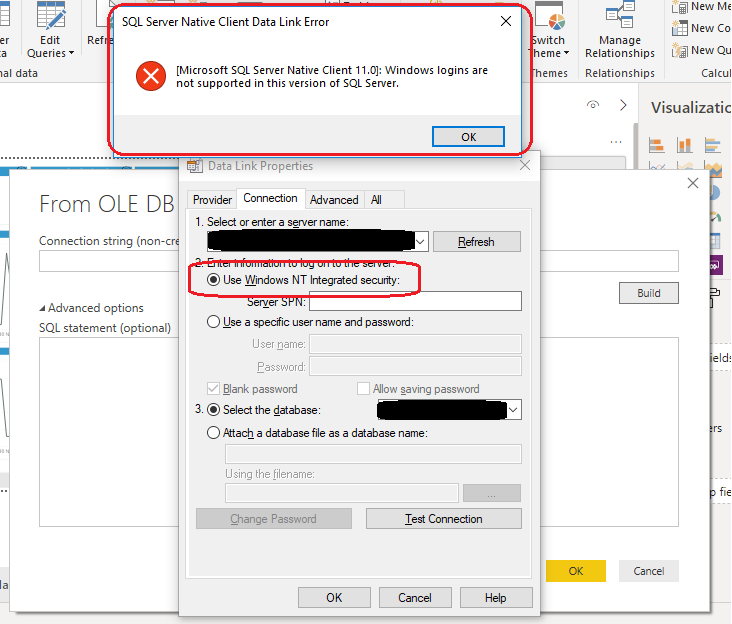Select Use Windows NT Integrated security
The image size is (732, 624).
tap(214, 280)
